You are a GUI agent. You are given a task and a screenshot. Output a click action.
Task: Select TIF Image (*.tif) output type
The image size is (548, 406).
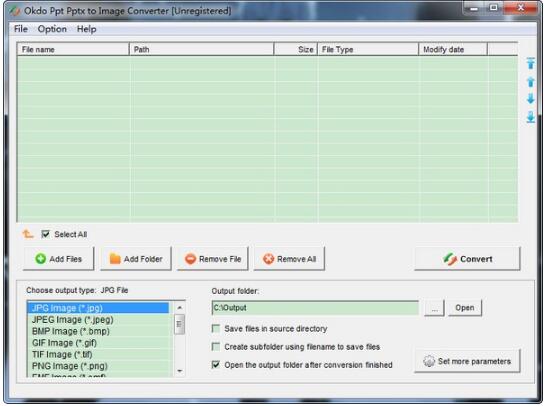[98, 354]
